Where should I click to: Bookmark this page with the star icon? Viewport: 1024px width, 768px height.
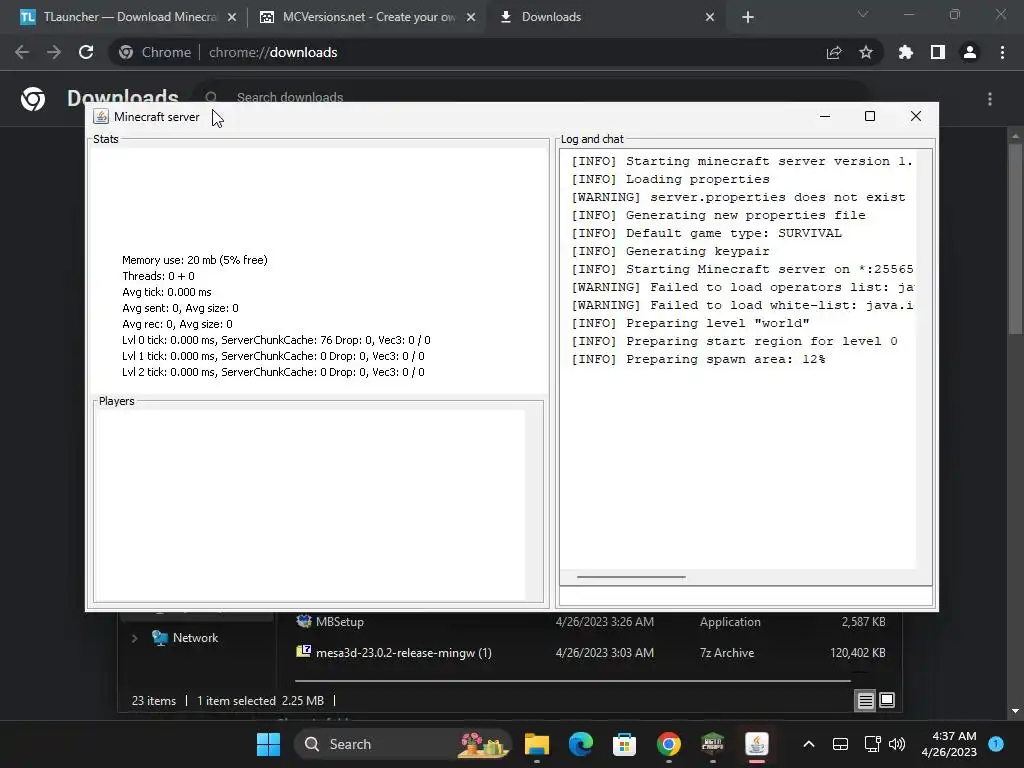(866, 52)
